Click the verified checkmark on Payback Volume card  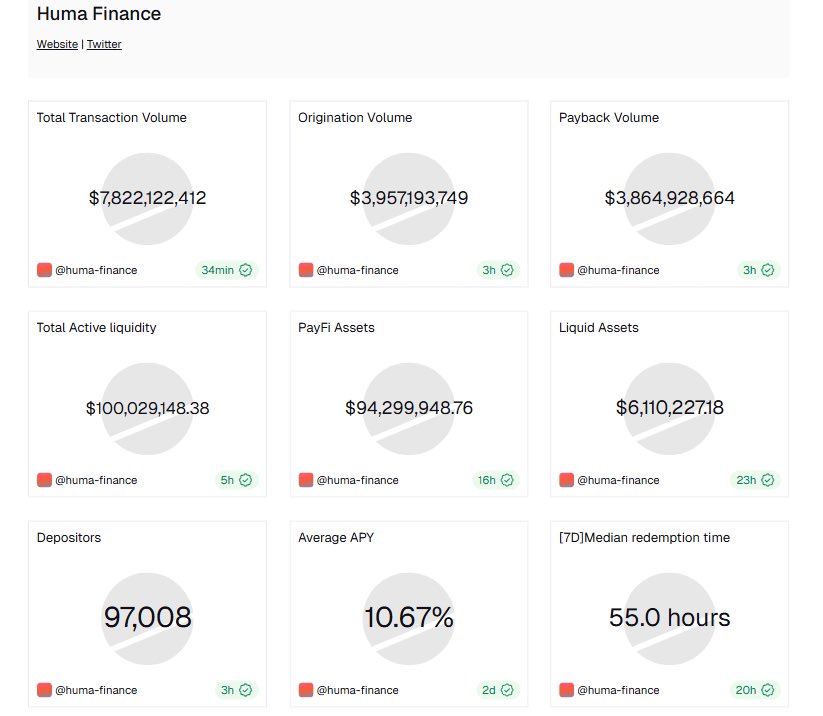(768, 270)
